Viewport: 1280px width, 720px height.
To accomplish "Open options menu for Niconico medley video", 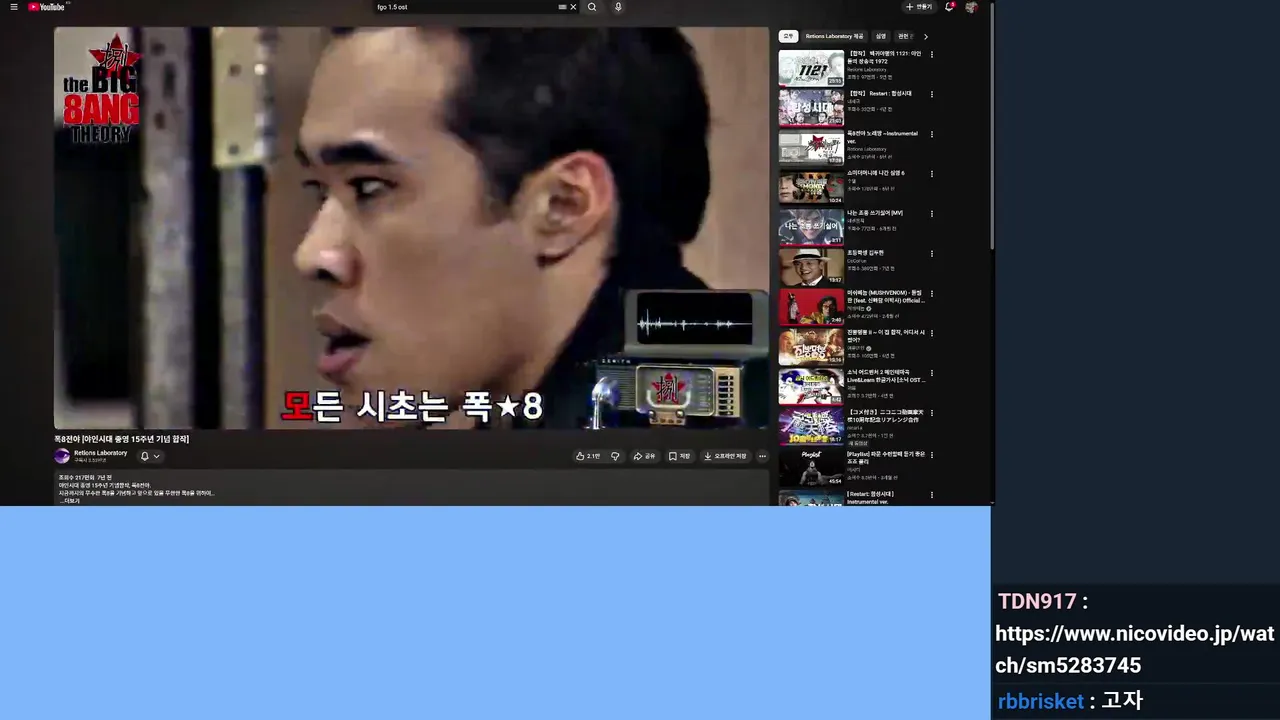I will click(x=932, y=414).
